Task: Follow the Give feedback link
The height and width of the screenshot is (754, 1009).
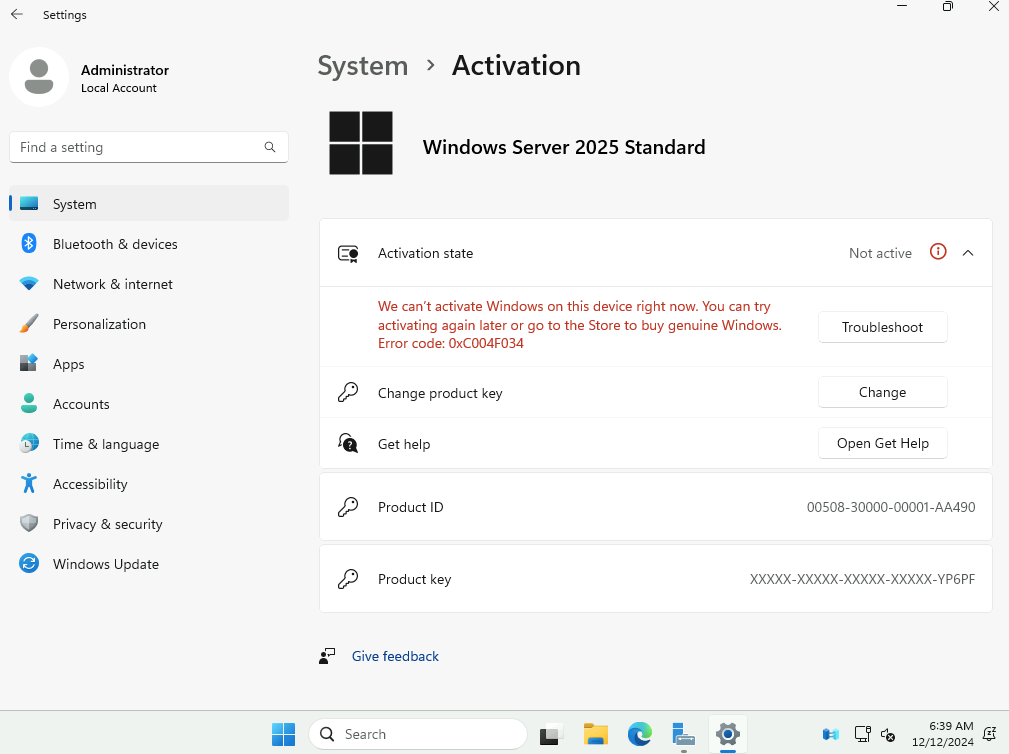Action: [395, 656]
